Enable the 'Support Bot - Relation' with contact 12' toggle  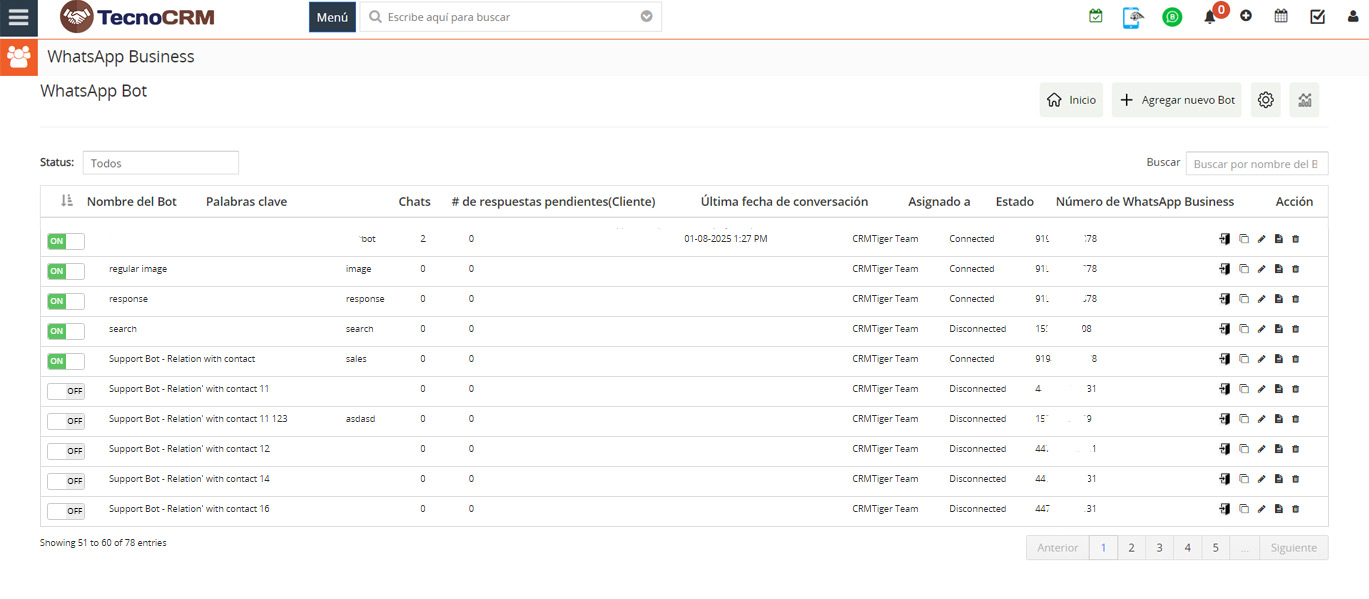[66, 451]
